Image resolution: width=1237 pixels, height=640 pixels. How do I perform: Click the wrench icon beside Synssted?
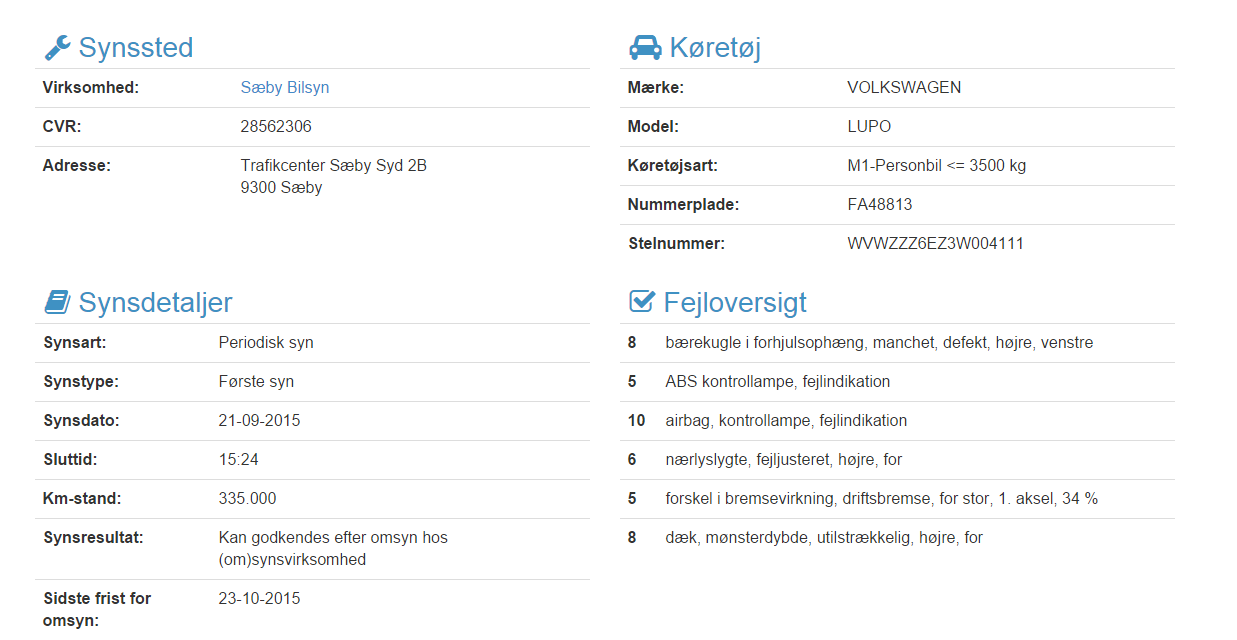(57, 47)
